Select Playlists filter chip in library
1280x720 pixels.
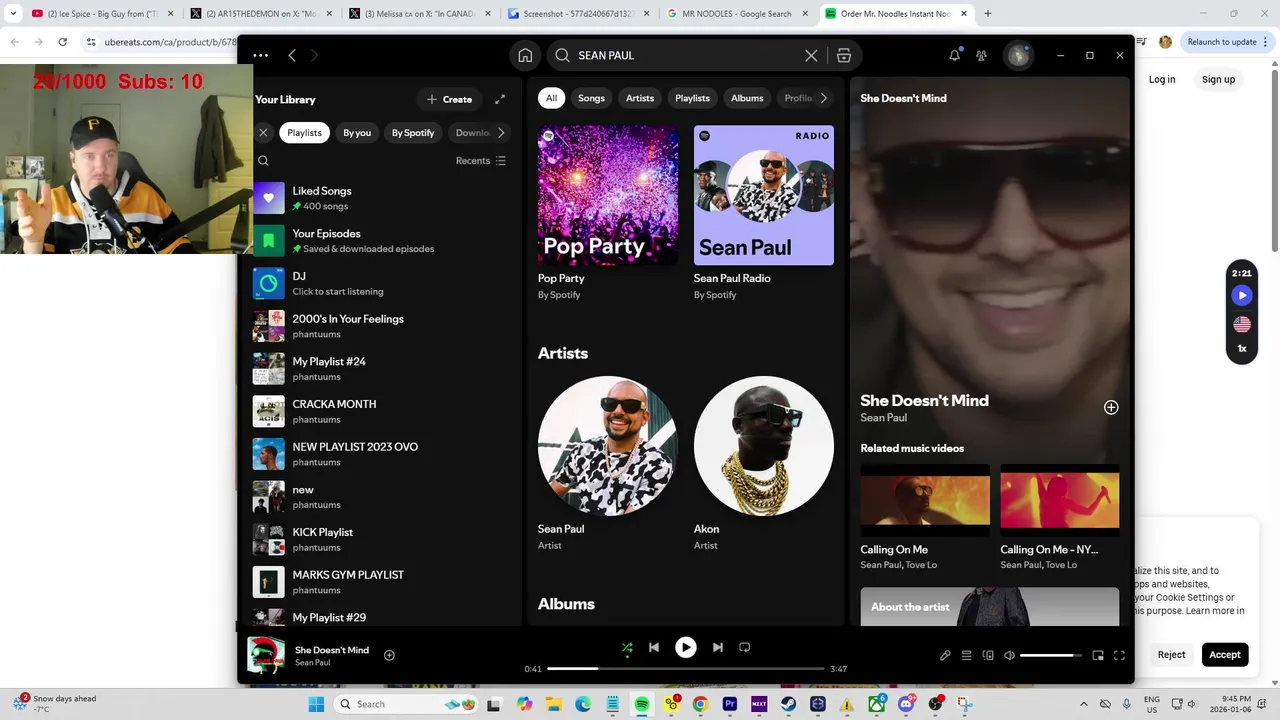coord(304,132)
